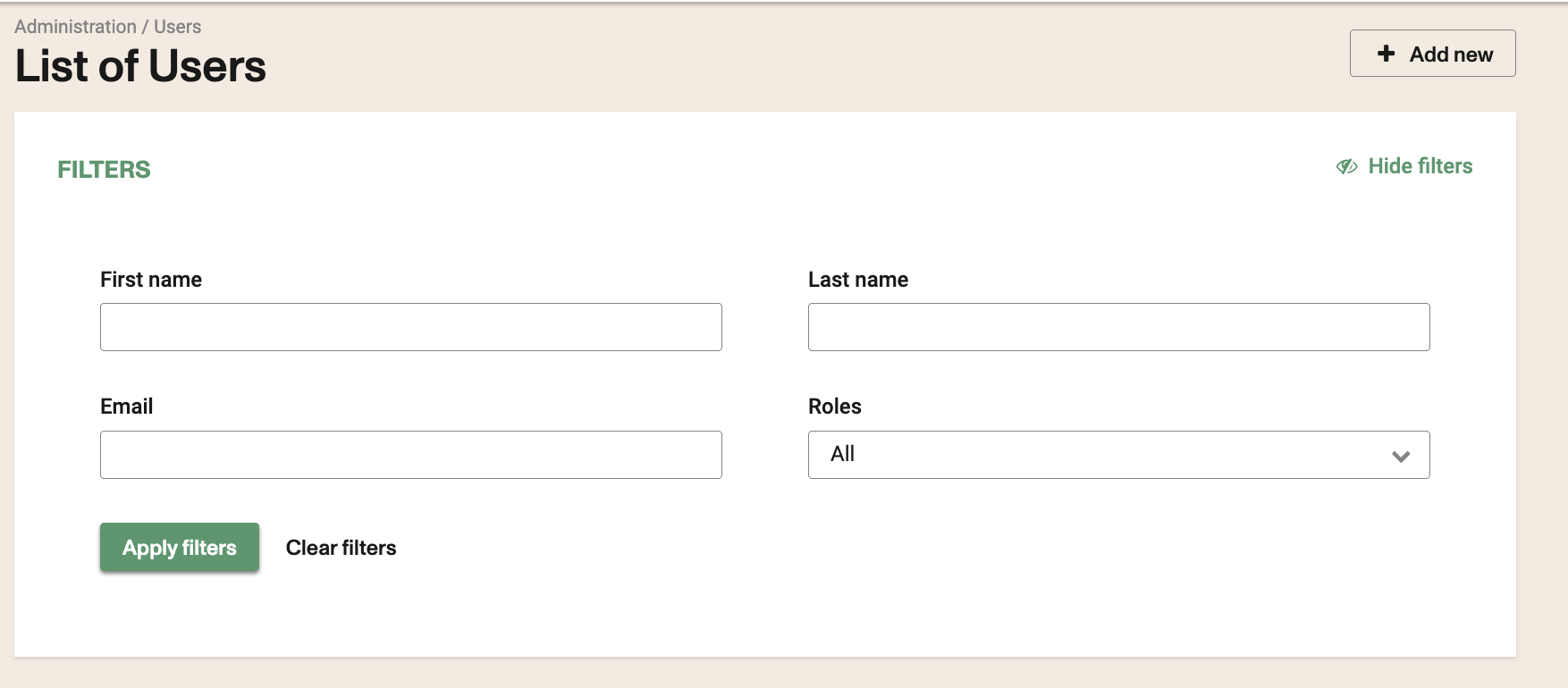Click the crossed-eye icon beside Hide filters
The height and width of the screenshot is (688, 1568).
(1346, 167)
